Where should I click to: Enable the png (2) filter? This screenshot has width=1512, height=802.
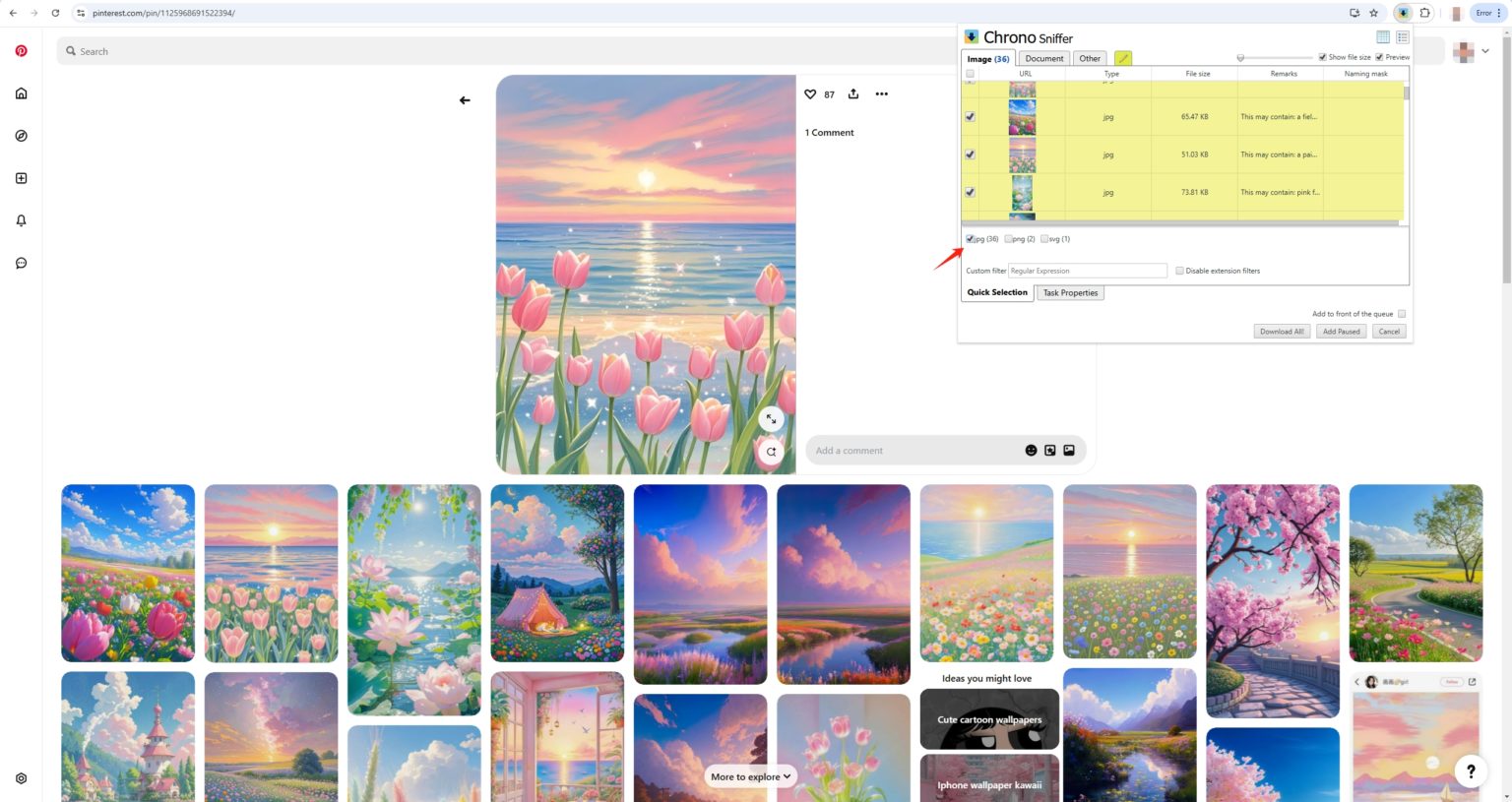coord(1008,238)
